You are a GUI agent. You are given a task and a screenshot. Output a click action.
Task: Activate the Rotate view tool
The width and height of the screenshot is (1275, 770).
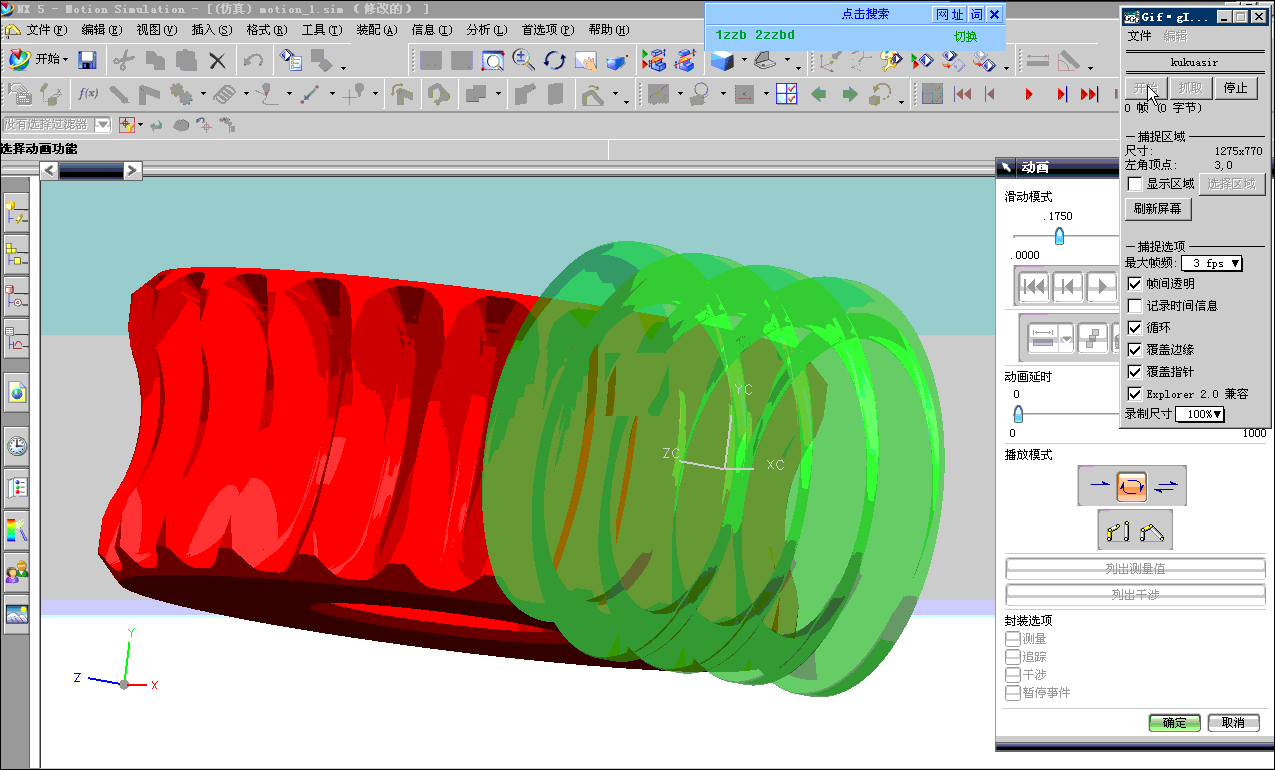(554, 60)
